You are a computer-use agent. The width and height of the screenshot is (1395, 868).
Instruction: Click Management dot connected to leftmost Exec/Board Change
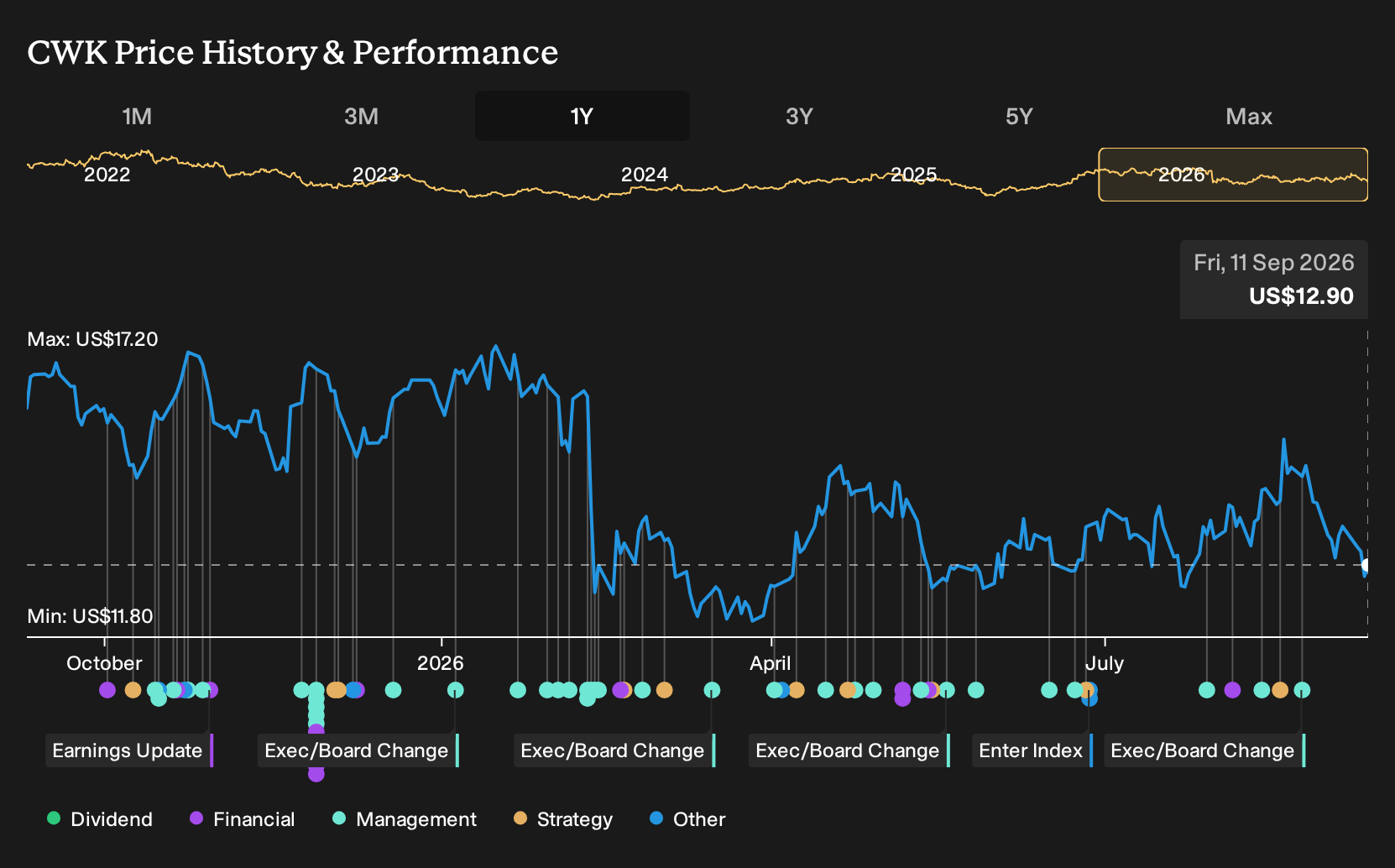pyautogui.click(x=455, y=690)
